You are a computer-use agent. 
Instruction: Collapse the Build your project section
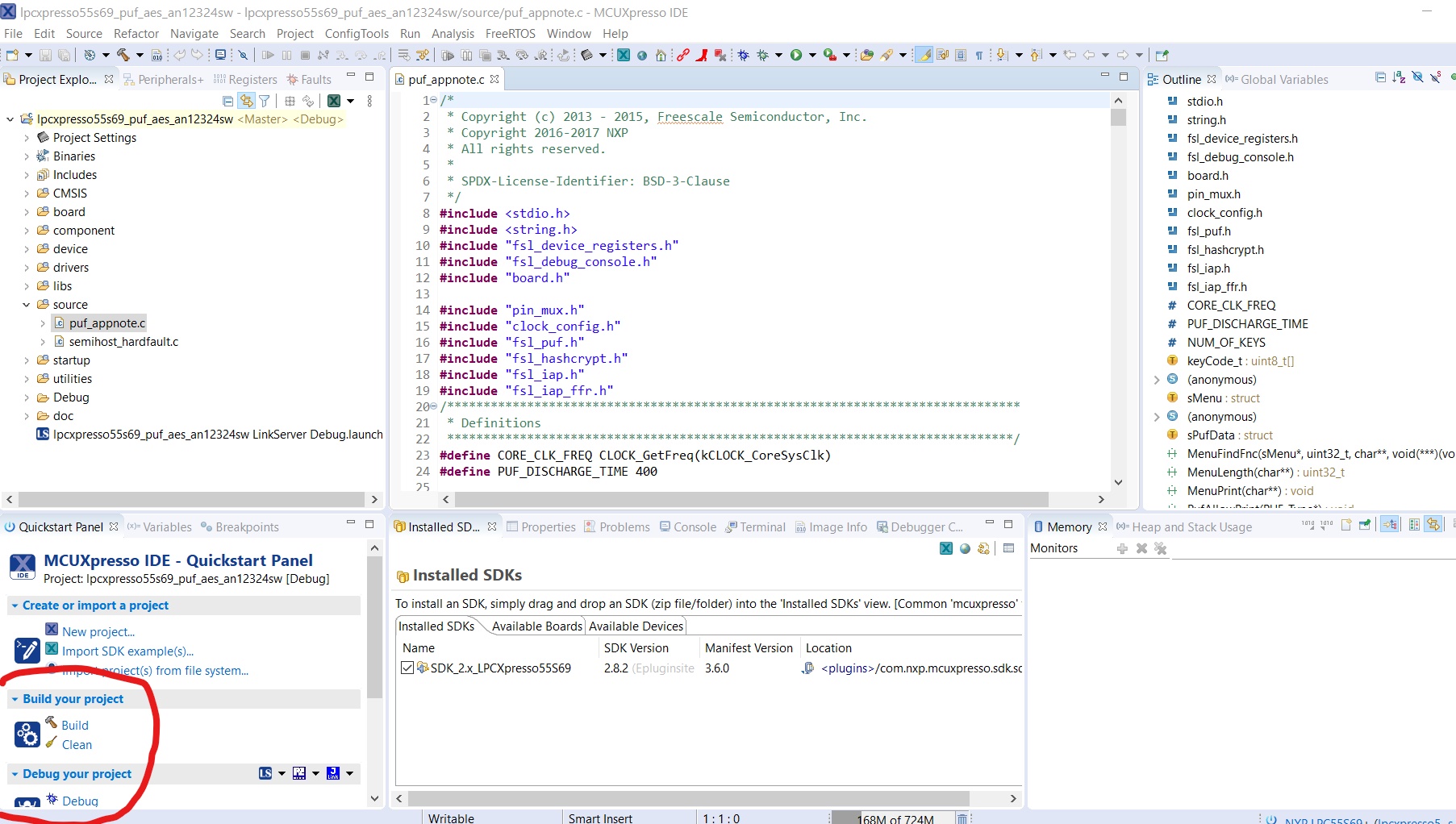[x=15, y=699]
